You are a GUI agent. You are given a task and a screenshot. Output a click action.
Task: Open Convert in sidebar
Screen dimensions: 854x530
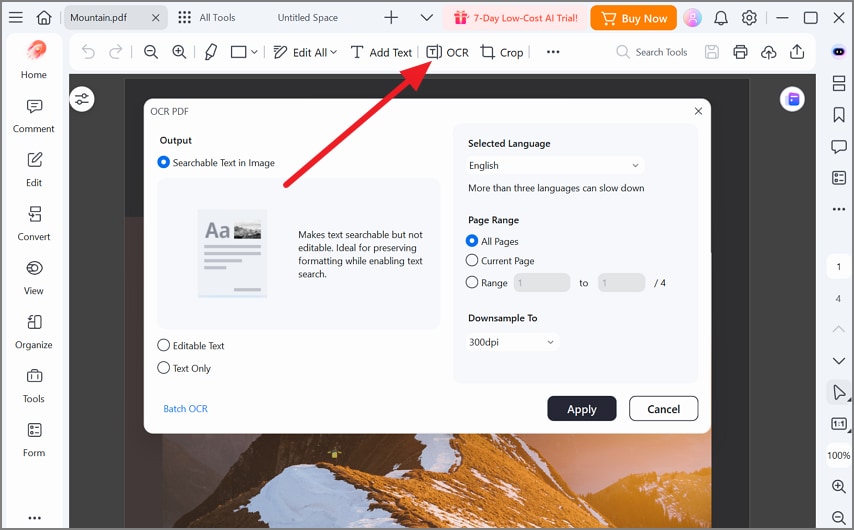pyautogui.click(x=34, y=224)
